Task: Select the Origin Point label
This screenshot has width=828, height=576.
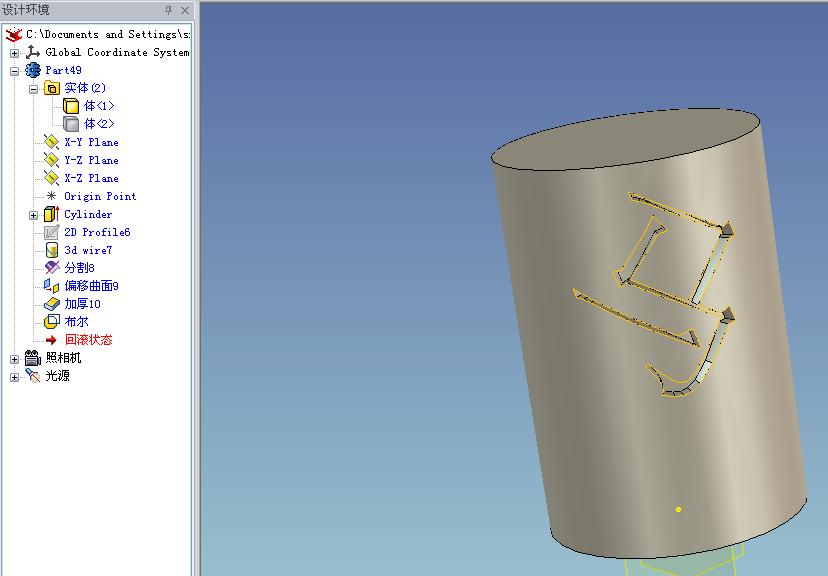Action: click(x=100, y=196)
